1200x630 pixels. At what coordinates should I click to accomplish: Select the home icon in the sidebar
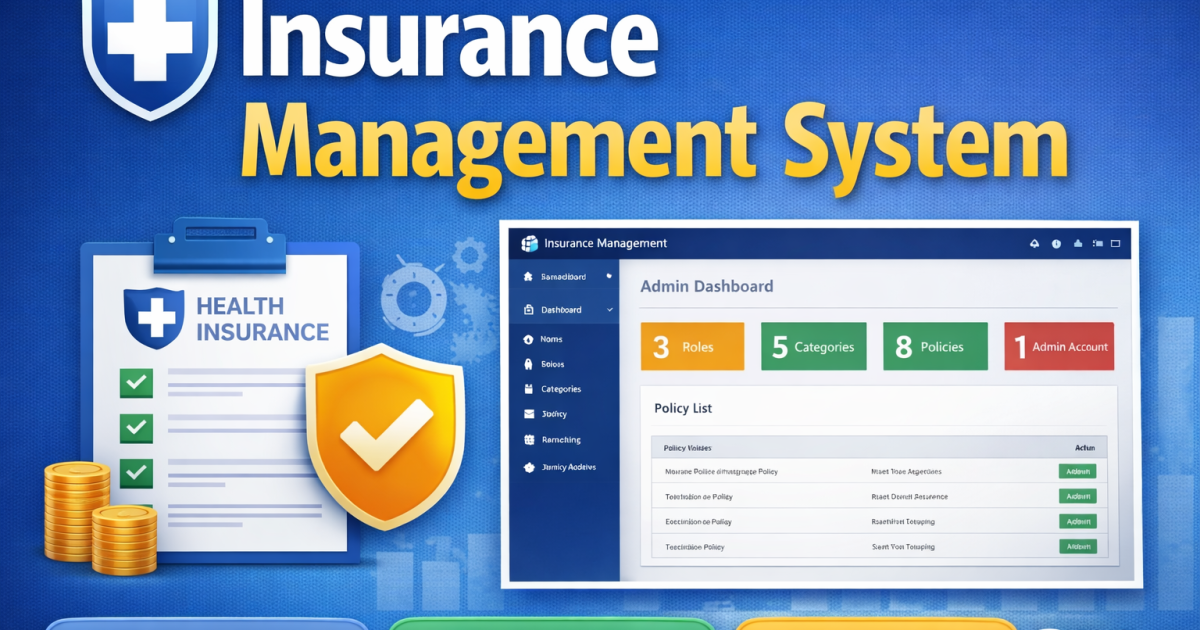tap(529, 276)
